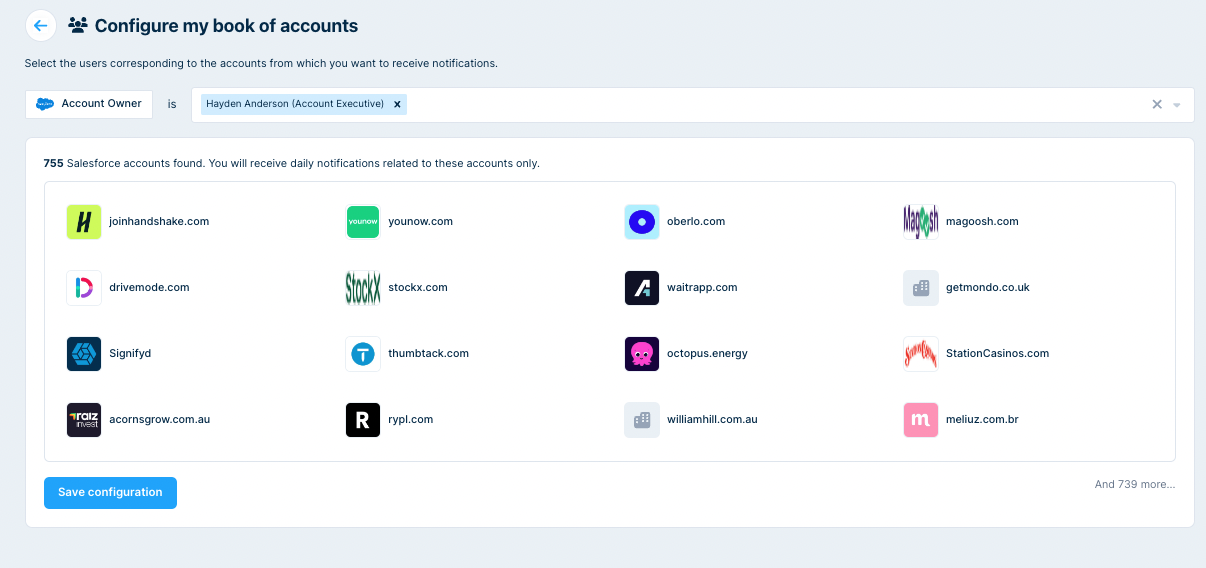
Task: Click the oberlo.com circular logo
Action: click(x=642, y=222)
